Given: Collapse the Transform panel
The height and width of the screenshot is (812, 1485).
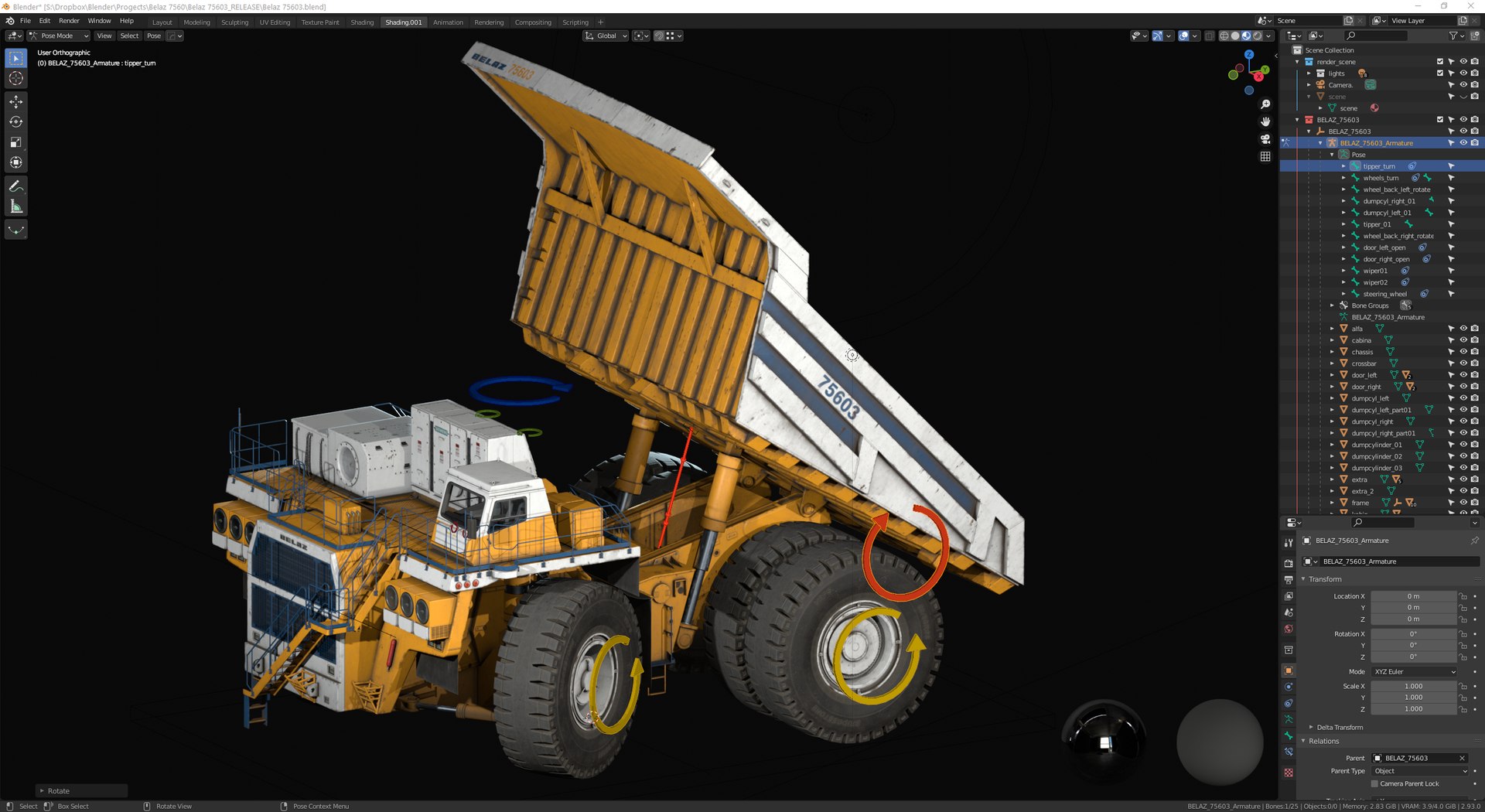Looking at the screenshot, I should 1324,579.
